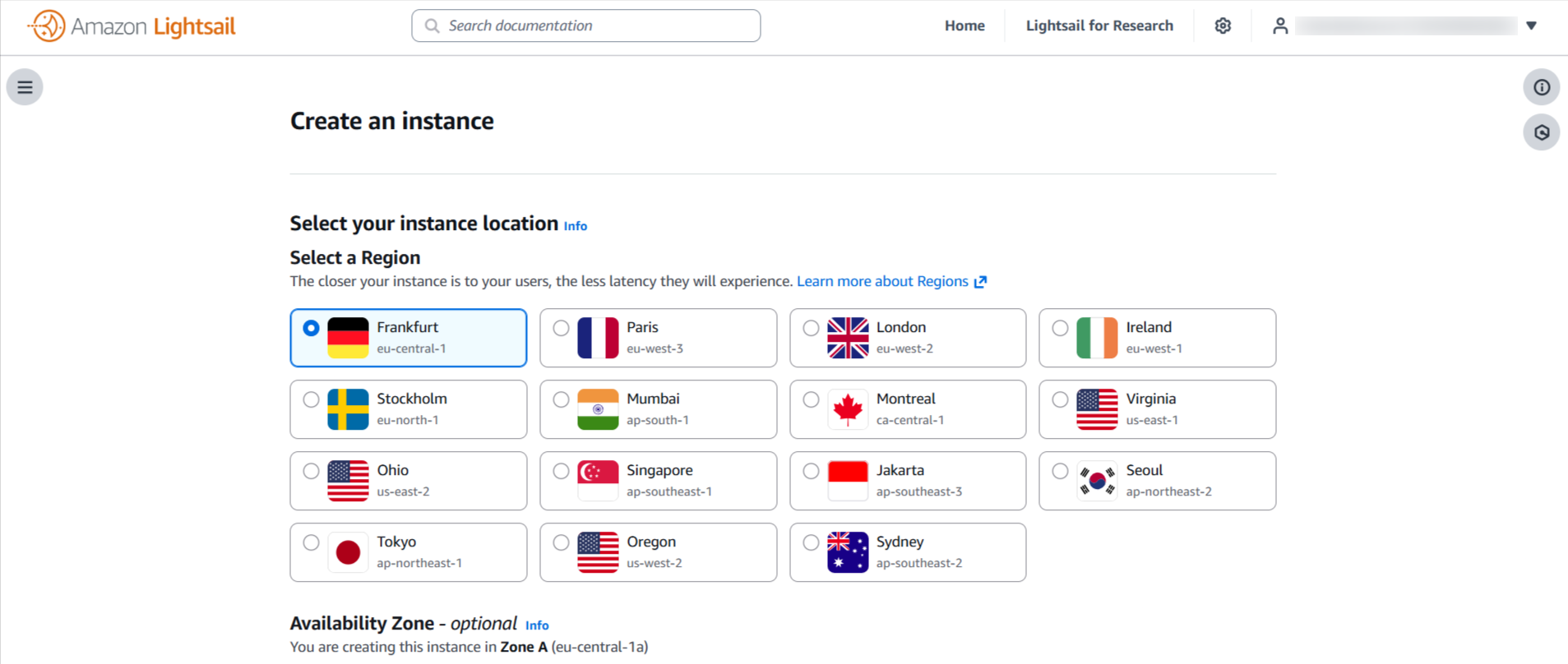Select the Virginia radio button
Image resolution: width=1568 pixels, height=664 pixels.
[x=1060, y=399]
